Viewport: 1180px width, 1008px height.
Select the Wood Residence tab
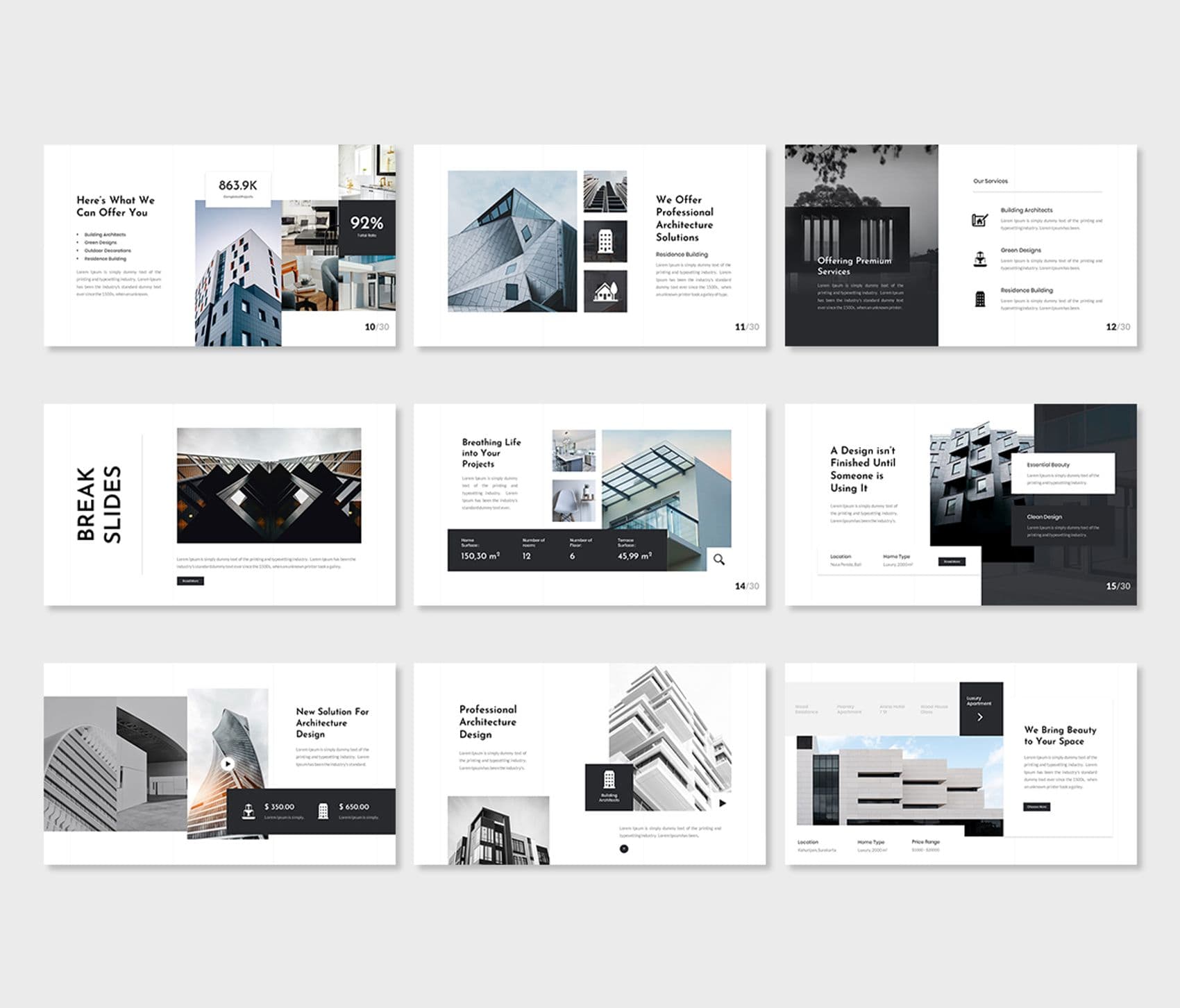807,709
